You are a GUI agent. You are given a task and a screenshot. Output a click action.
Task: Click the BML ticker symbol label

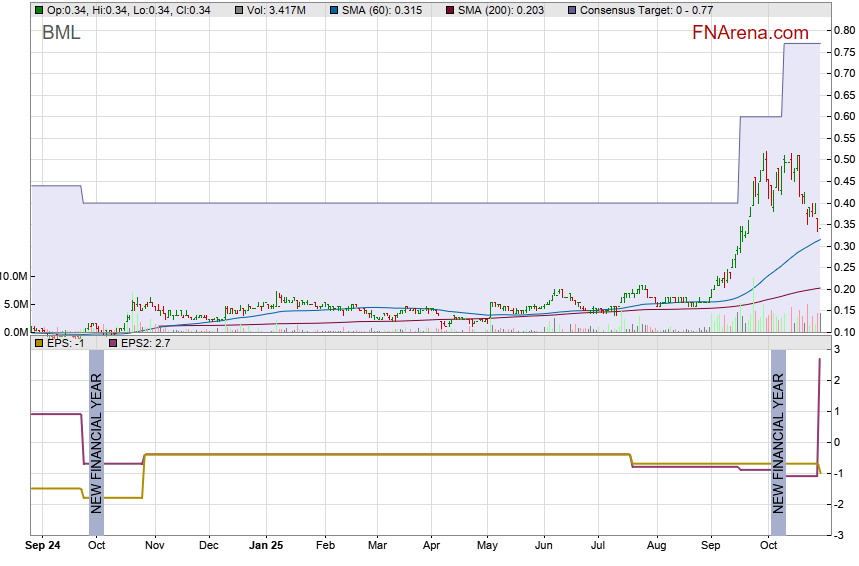click(61, 33)
